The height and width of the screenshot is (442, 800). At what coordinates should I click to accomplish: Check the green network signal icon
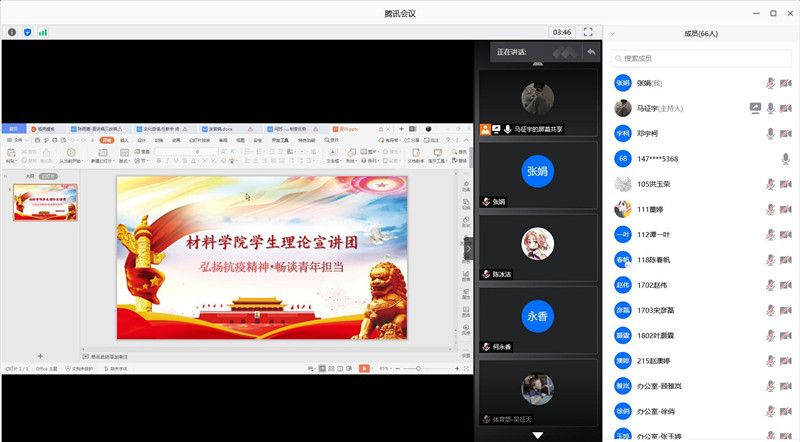point(43,32)
